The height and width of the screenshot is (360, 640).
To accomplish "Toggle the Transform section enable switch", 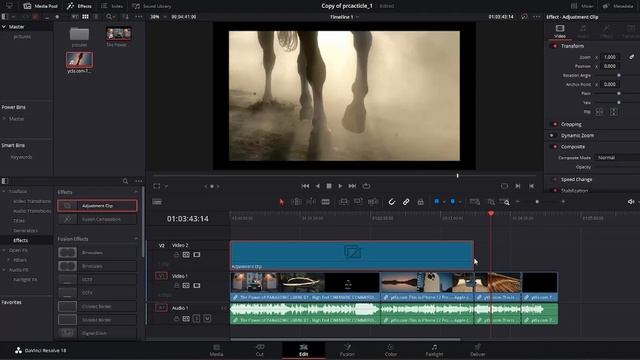I will (554, 46).
